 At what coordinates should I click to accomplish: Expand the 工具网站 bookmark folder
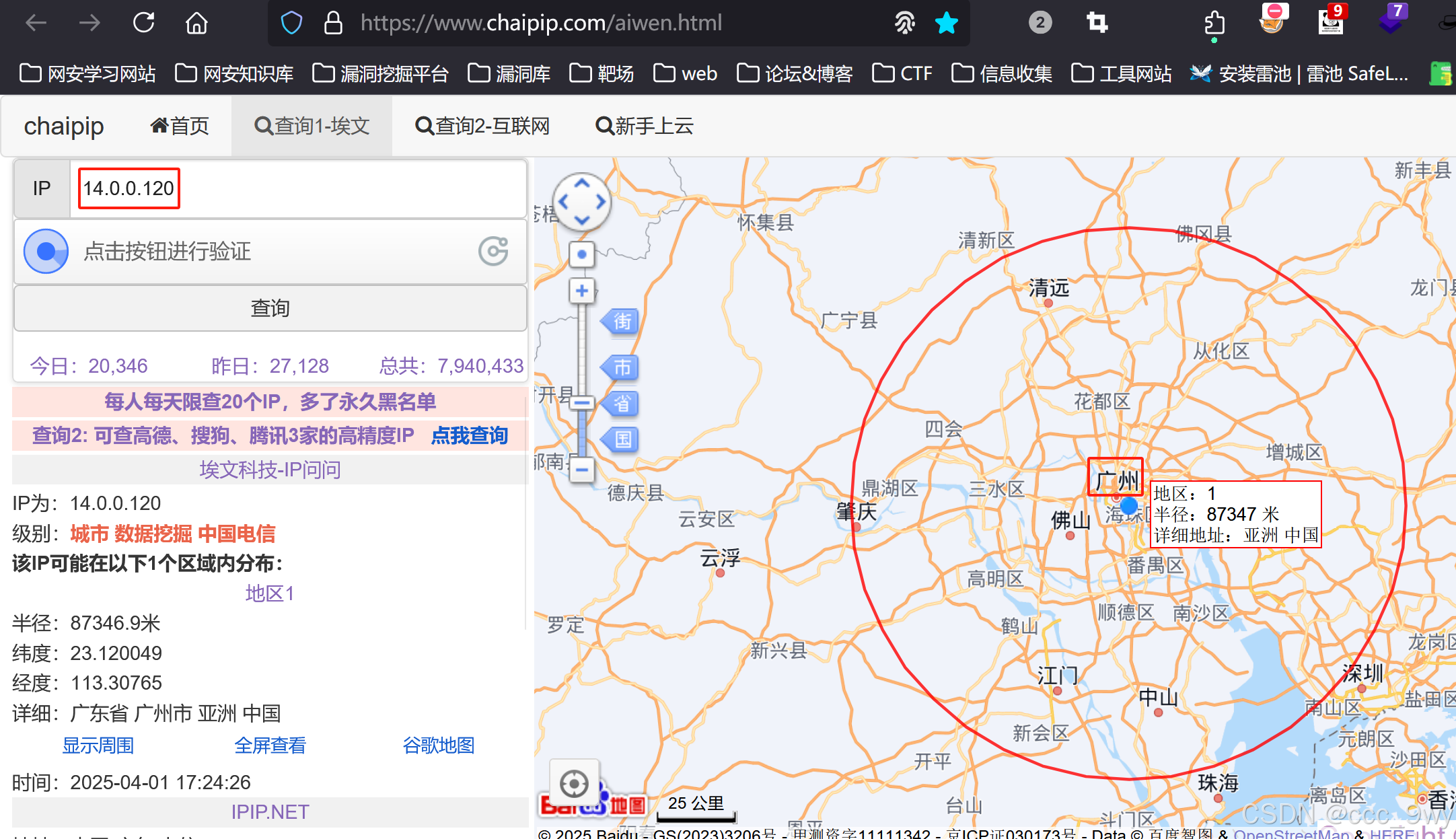[1122, 73]
